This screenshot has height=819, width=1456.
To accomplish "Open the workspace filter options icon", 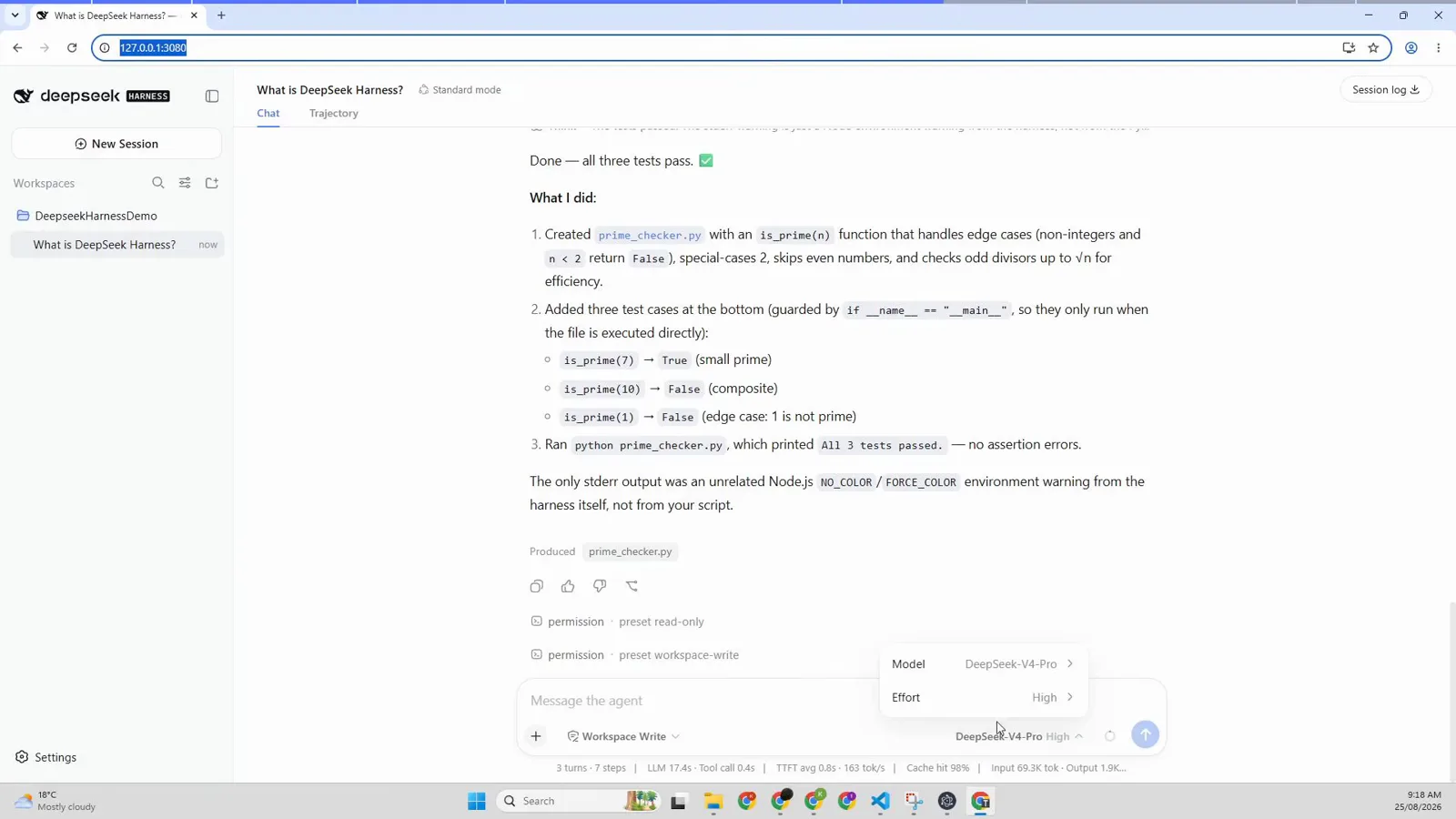I will 185,183.
